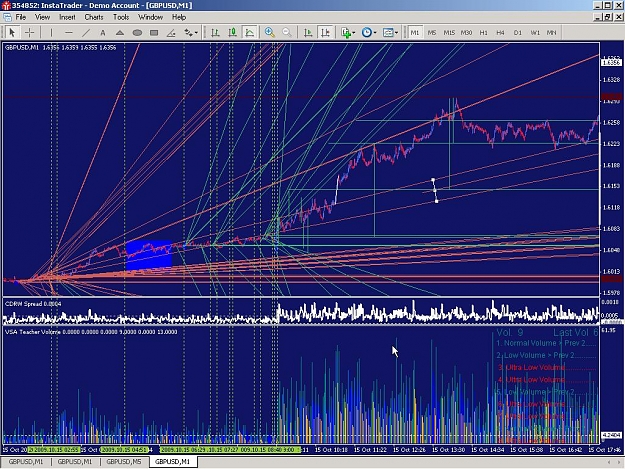This screenshot has width=625, height=469.
Task: Open the View menu
Action: pyautogui.click(x=42, y=17)
